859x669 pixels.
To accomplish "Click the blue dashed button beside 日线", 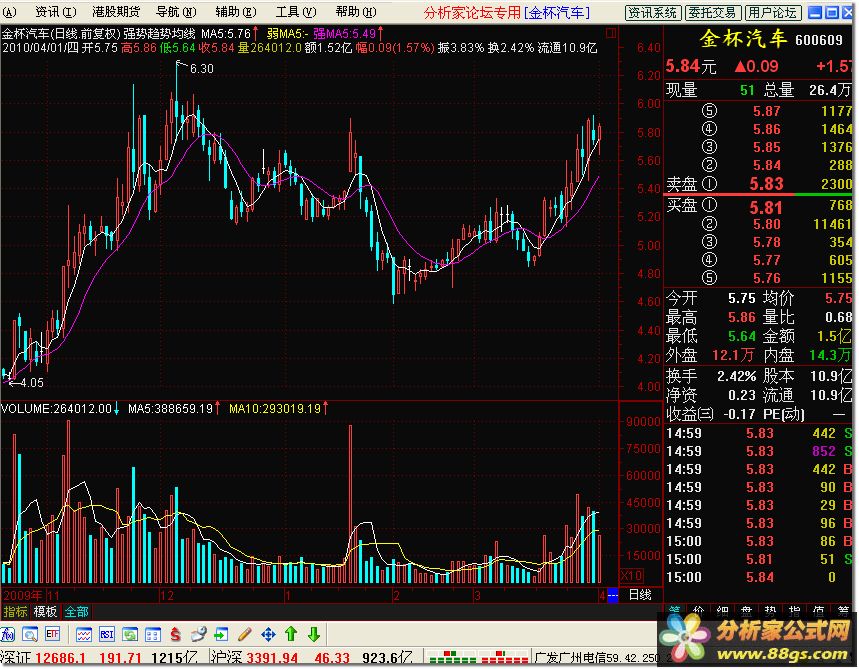I will tap(612, 596).
